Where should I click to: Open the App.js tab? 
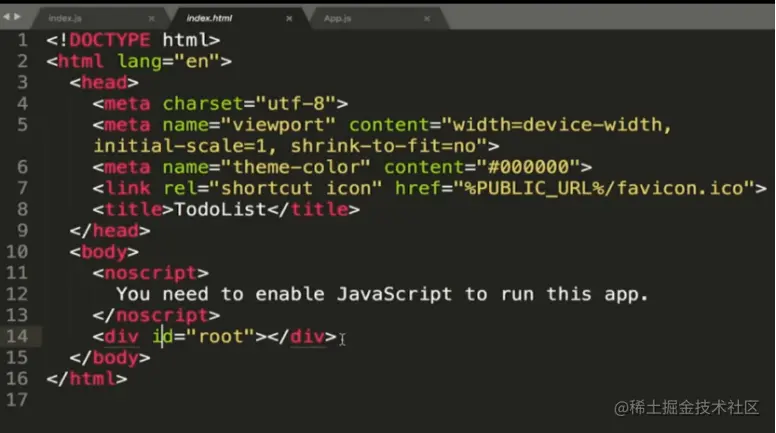click(x=338, y=18)
